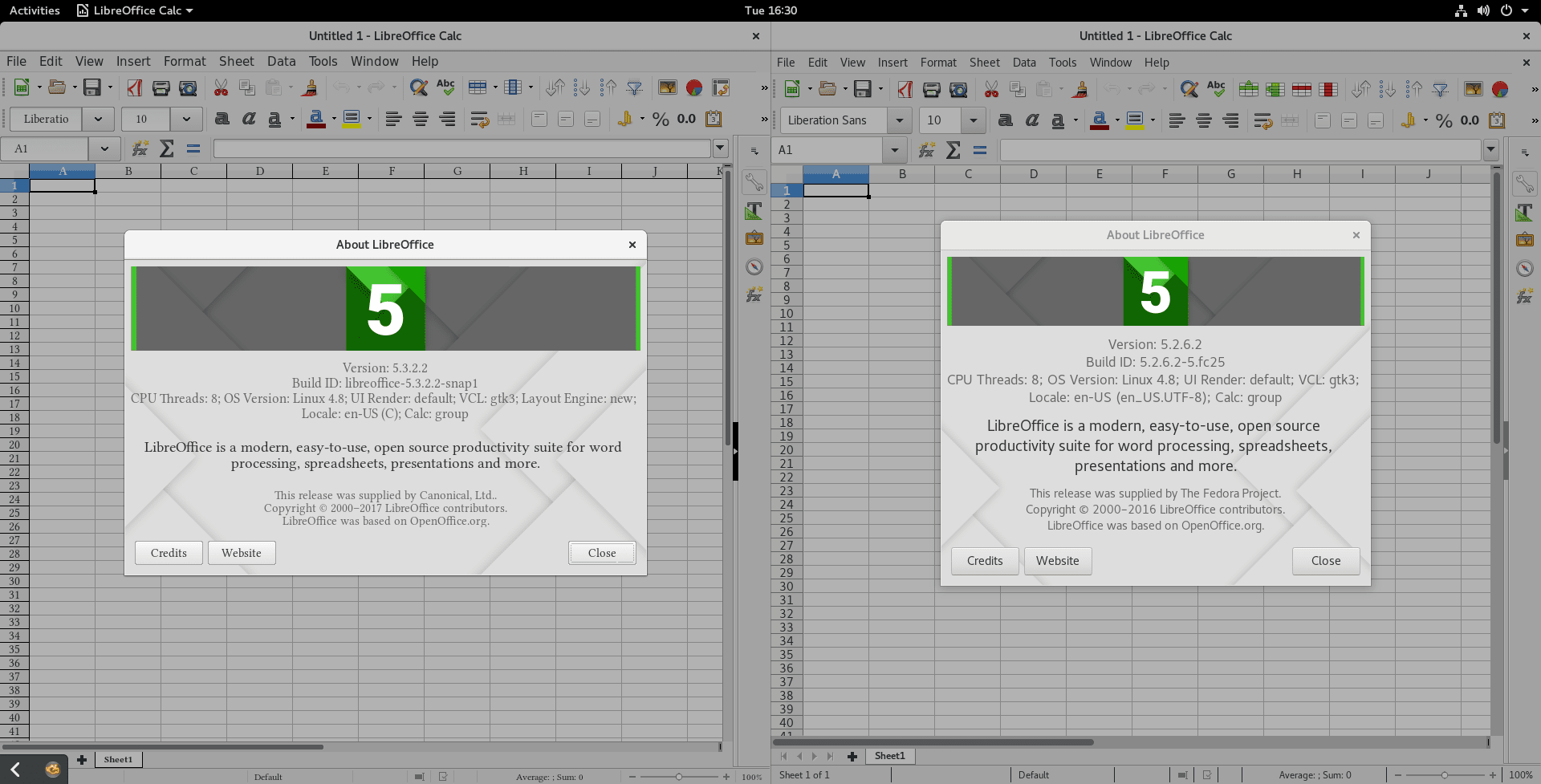Image resolution: width=1541 pixels, height=784 pixels.
Task: Open the system volume indicator
Action: click(1483, 10)
